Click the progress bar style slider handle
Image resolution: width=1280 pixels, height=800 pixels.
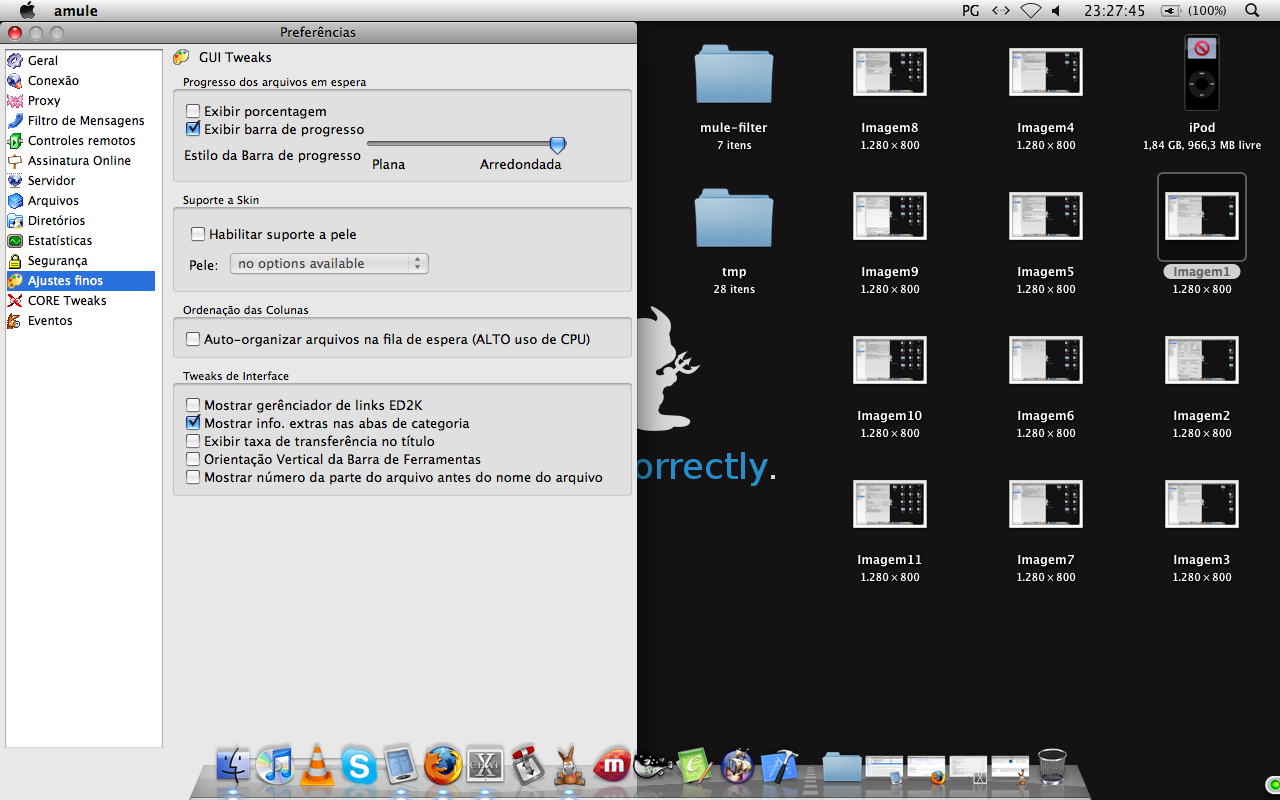click(558, 146)
